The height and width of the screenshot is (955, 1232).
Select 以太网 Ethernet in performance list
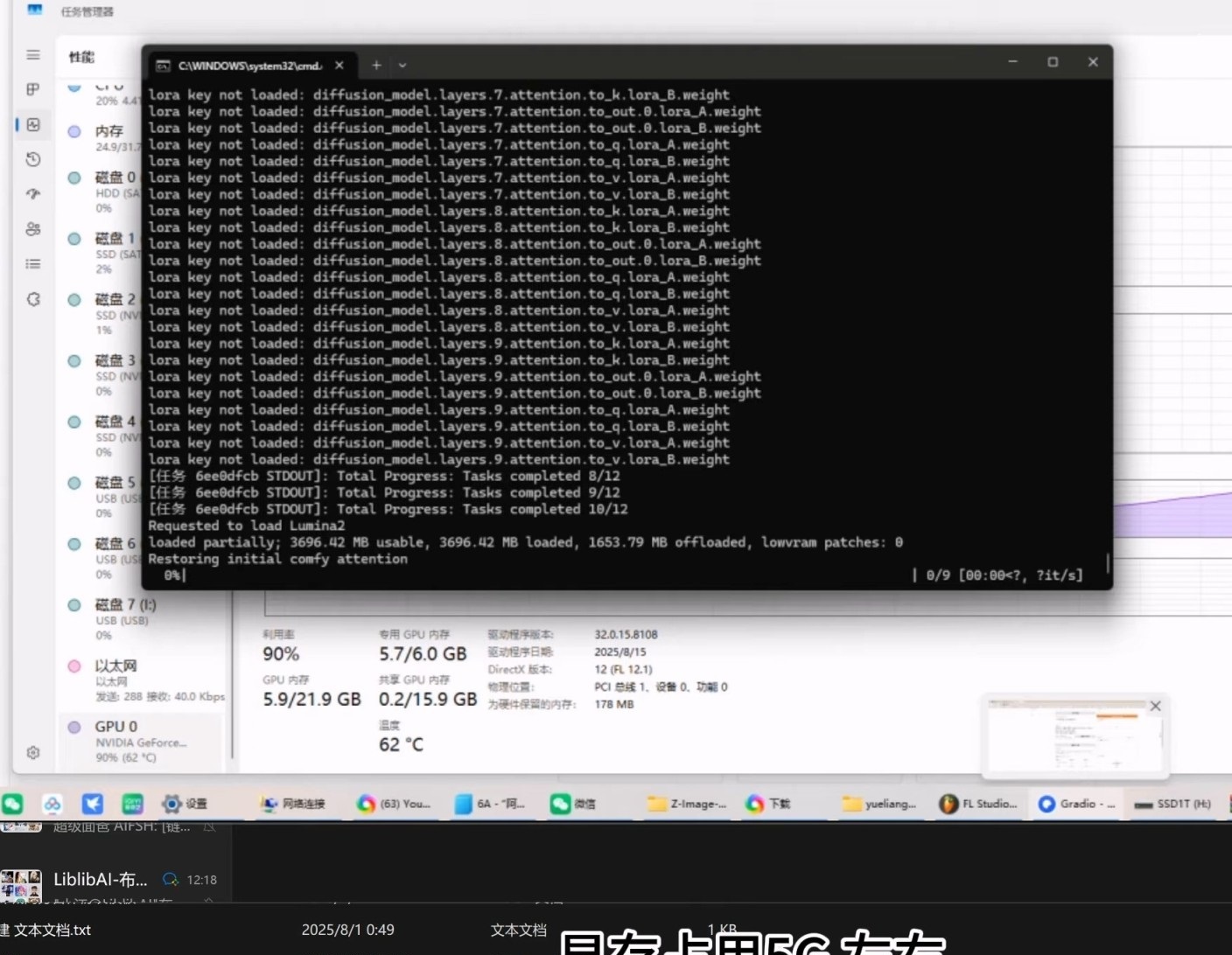(140, 679)
